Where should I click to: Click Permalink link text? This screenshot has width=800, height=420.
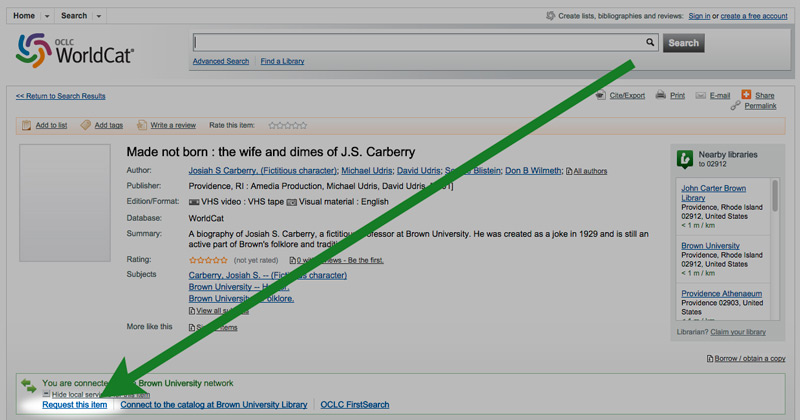click(760, 106)
